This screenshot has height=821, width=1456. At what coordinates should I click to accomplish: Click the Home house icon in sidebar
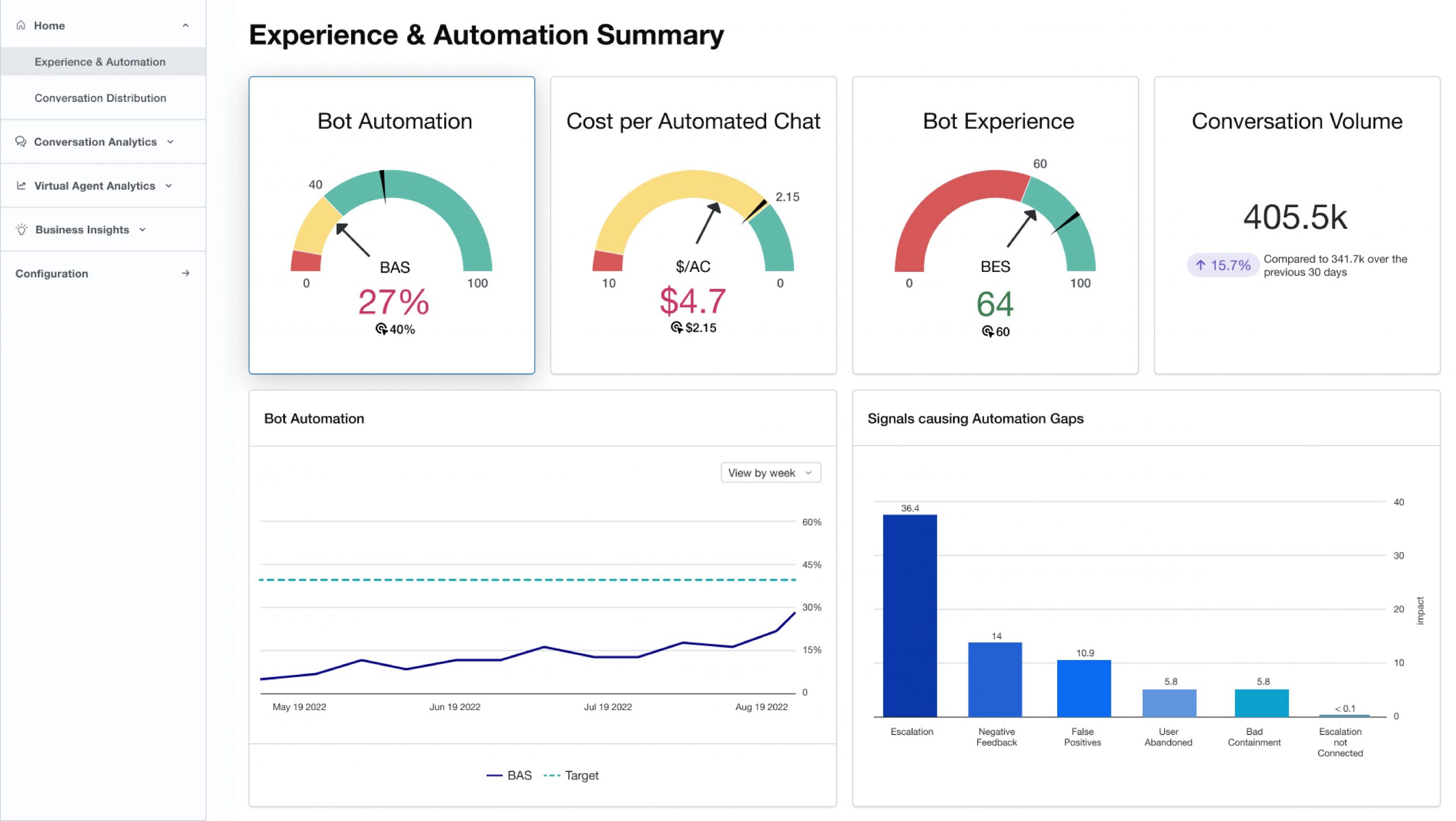21,25
